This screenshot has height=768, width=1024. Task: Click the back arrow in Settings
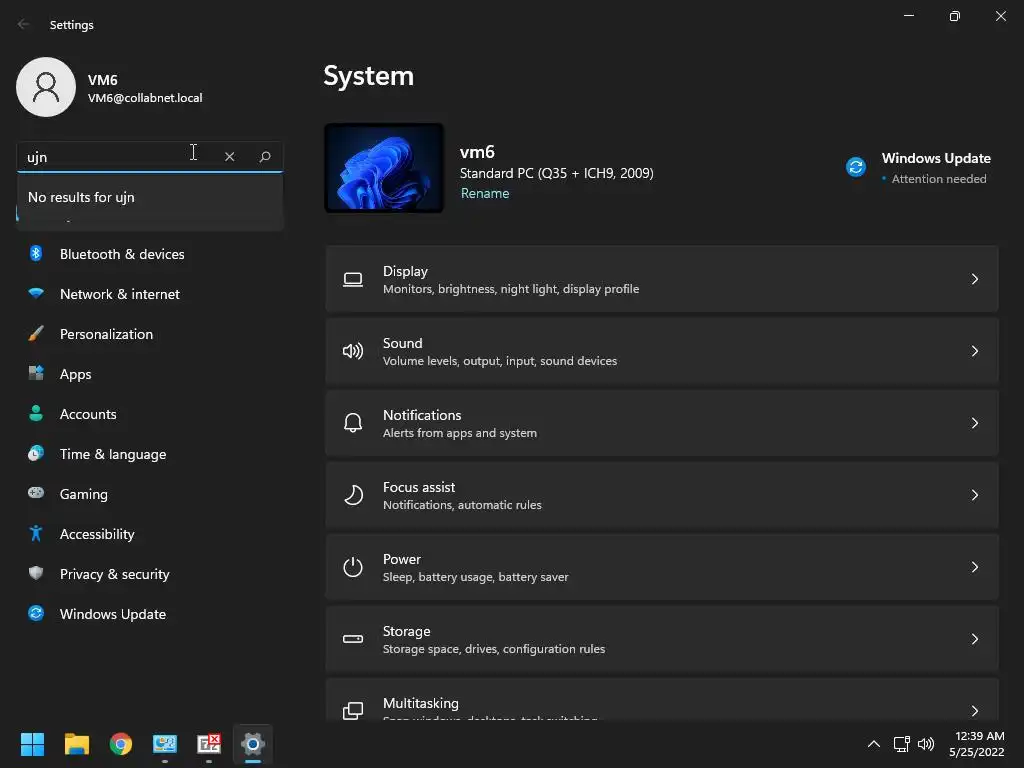24,24
